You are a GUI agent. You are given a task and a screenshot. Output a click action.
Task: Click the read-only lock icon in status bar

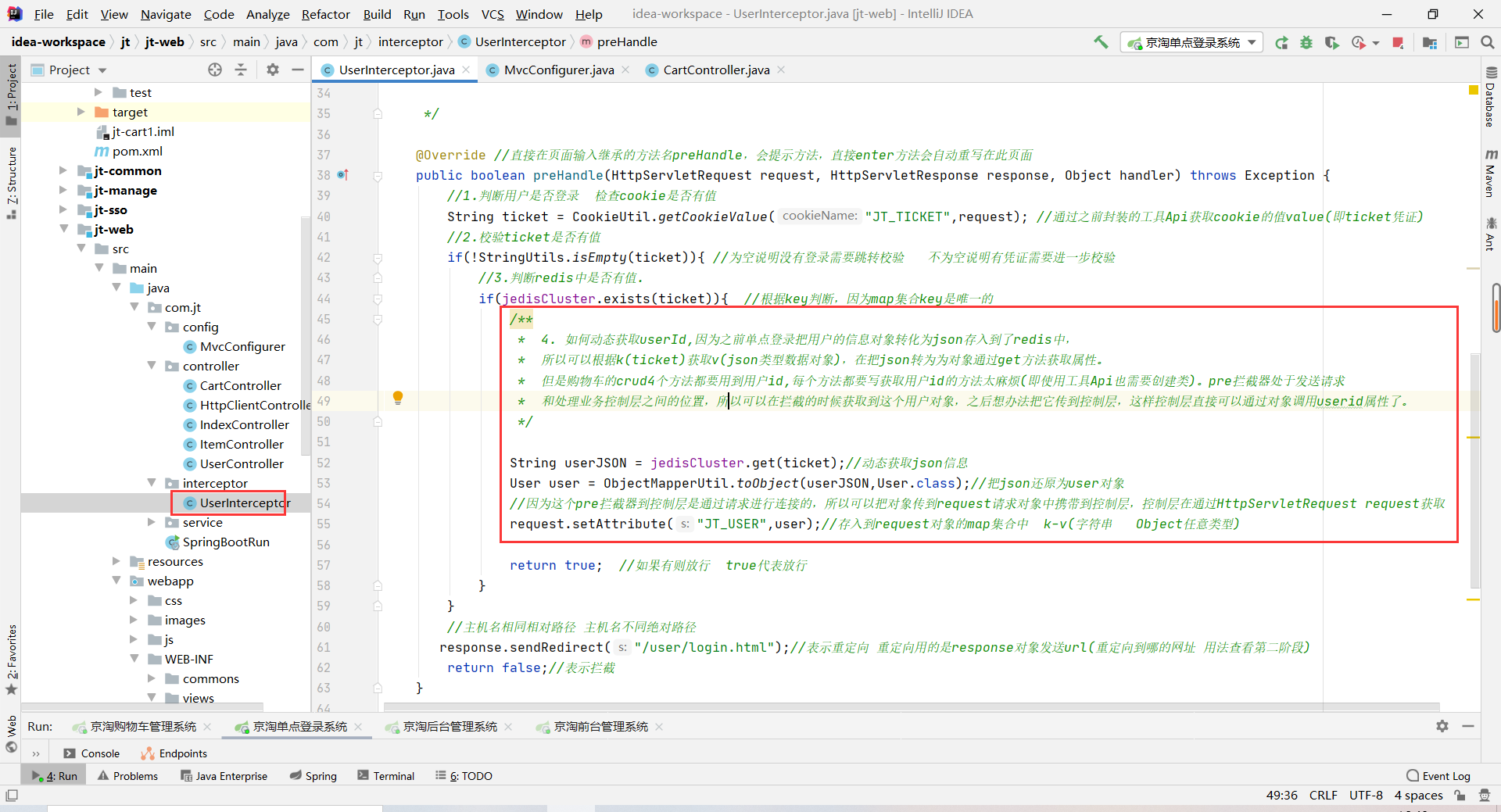(1460, 796)
